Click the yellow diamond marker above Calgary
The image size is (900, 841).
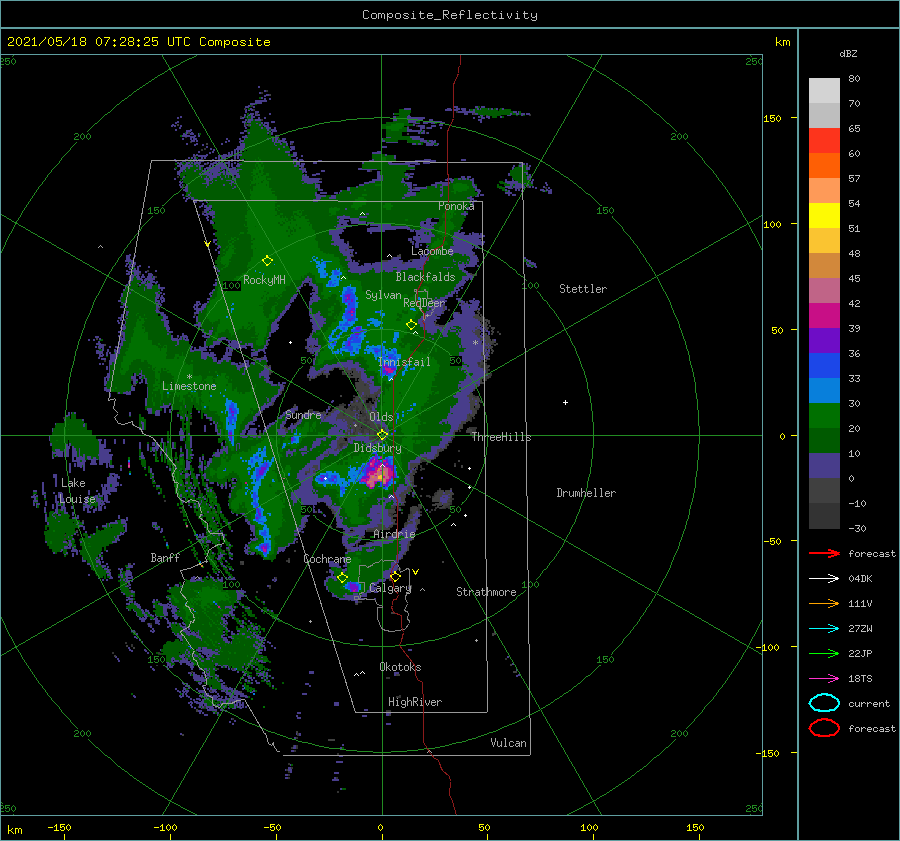(395, 576)
